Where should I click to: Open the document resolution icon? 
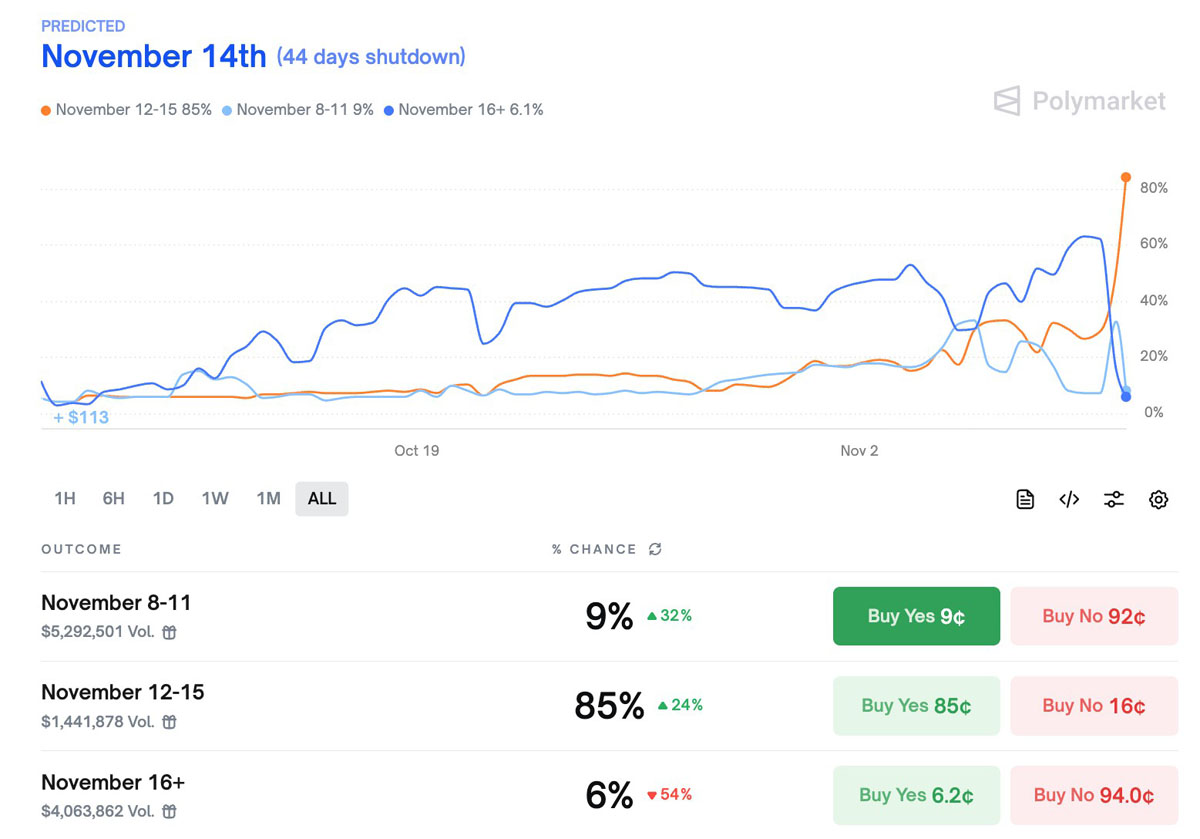coord(1025,499)
